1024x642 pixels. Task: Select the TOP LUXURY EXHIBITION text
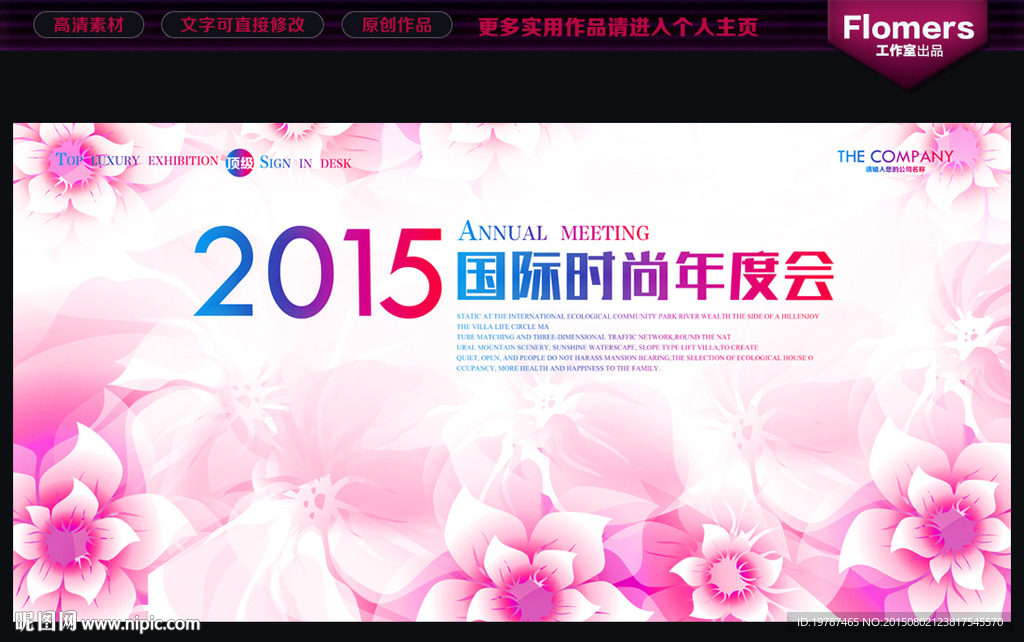coord(137,160)
